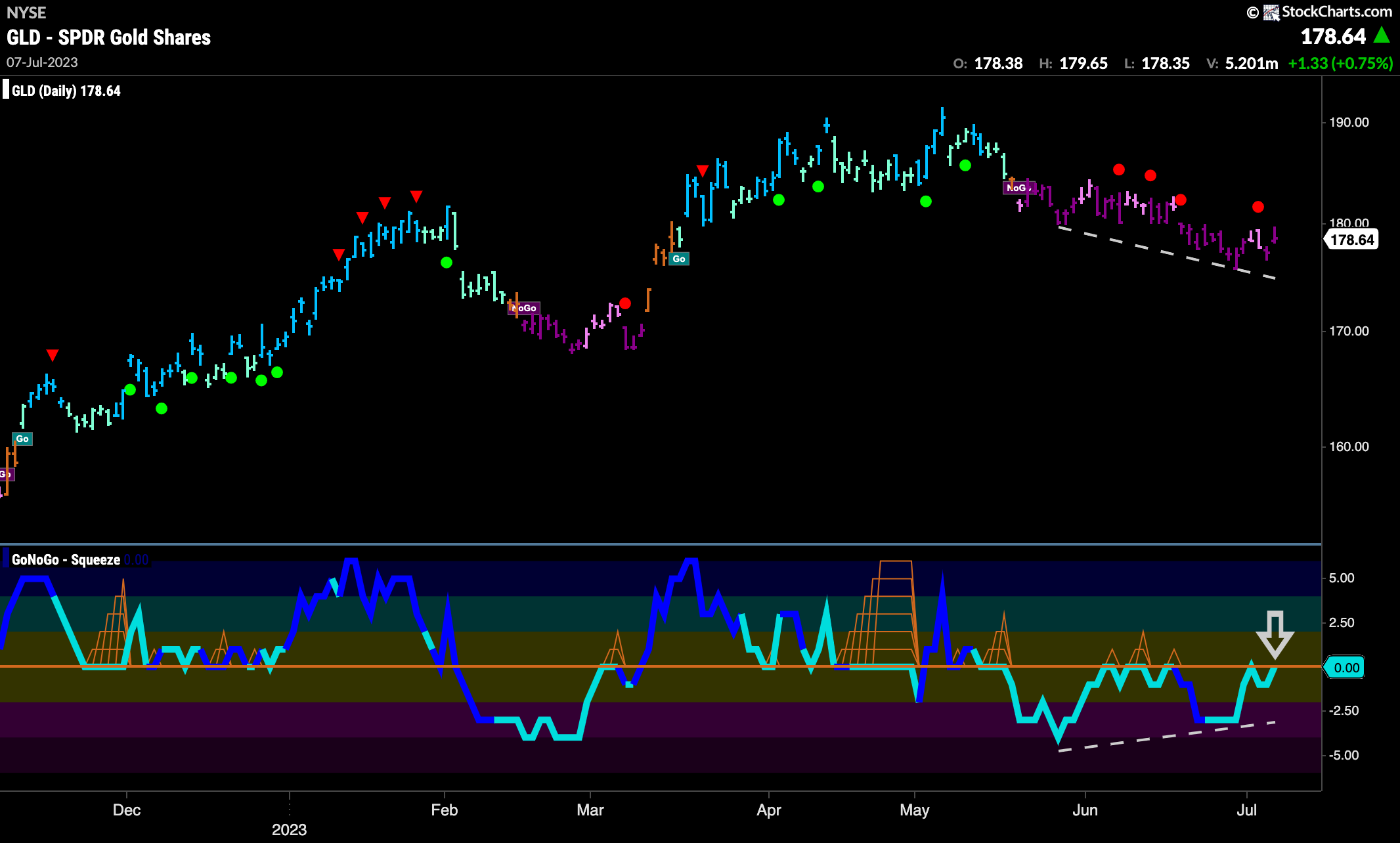Click the Jul month label on time axis
The width and height of the screenshot is (1400, 843).
[1246, 810]
